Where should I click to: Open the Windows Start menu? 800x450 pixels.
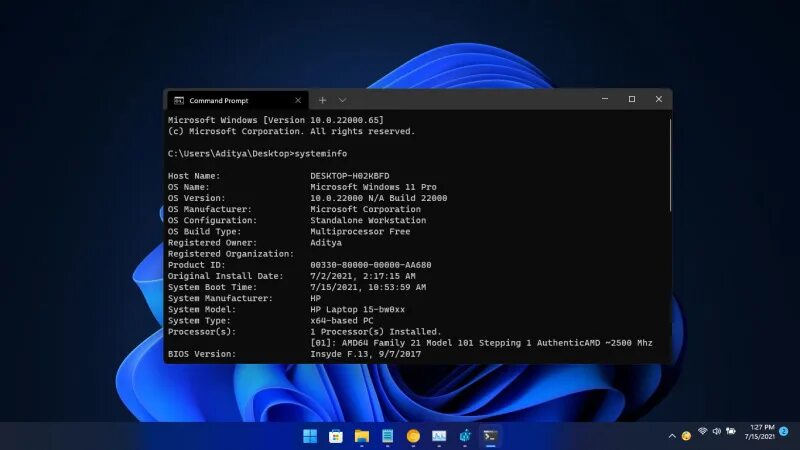point(310,436)
